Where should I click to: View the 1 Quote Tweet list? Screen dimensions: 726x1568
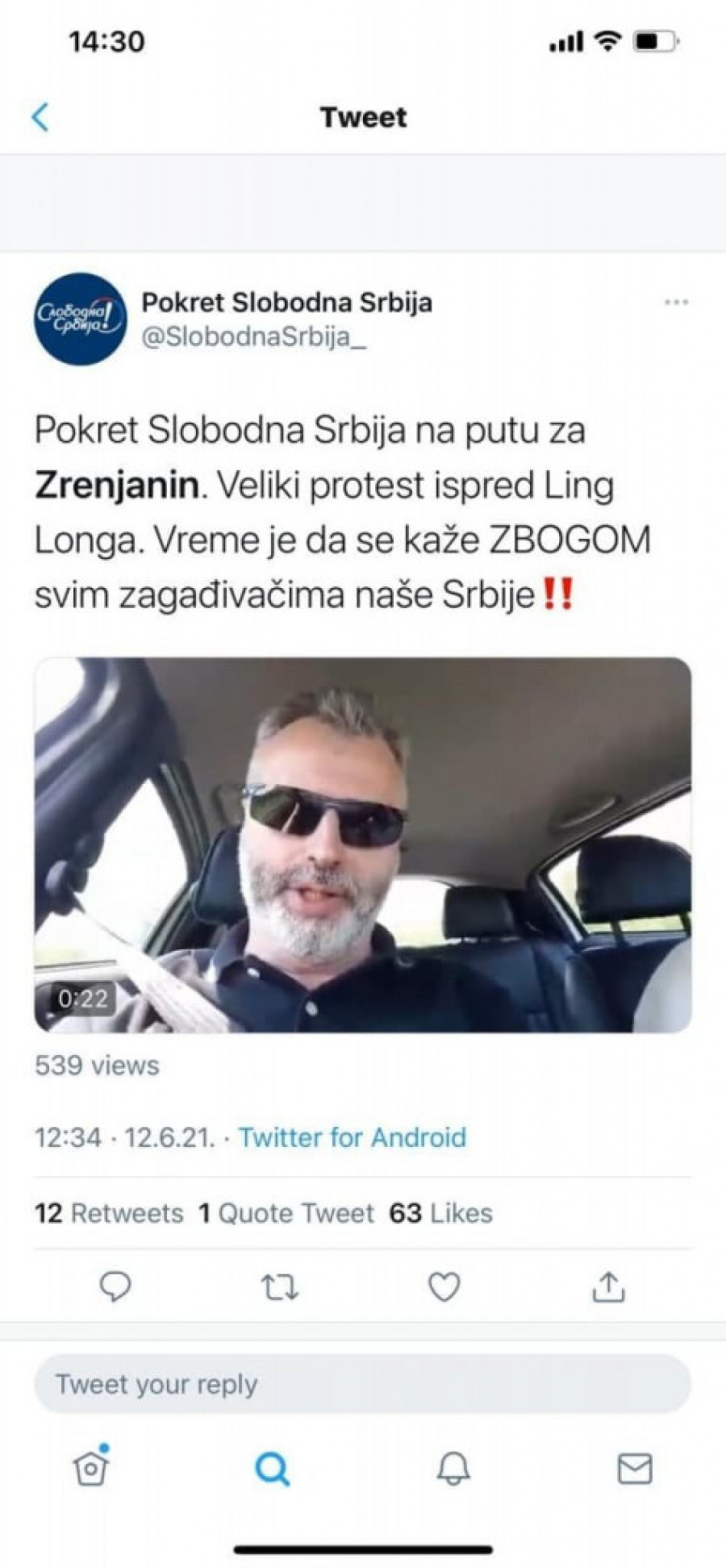point(286,1213)
